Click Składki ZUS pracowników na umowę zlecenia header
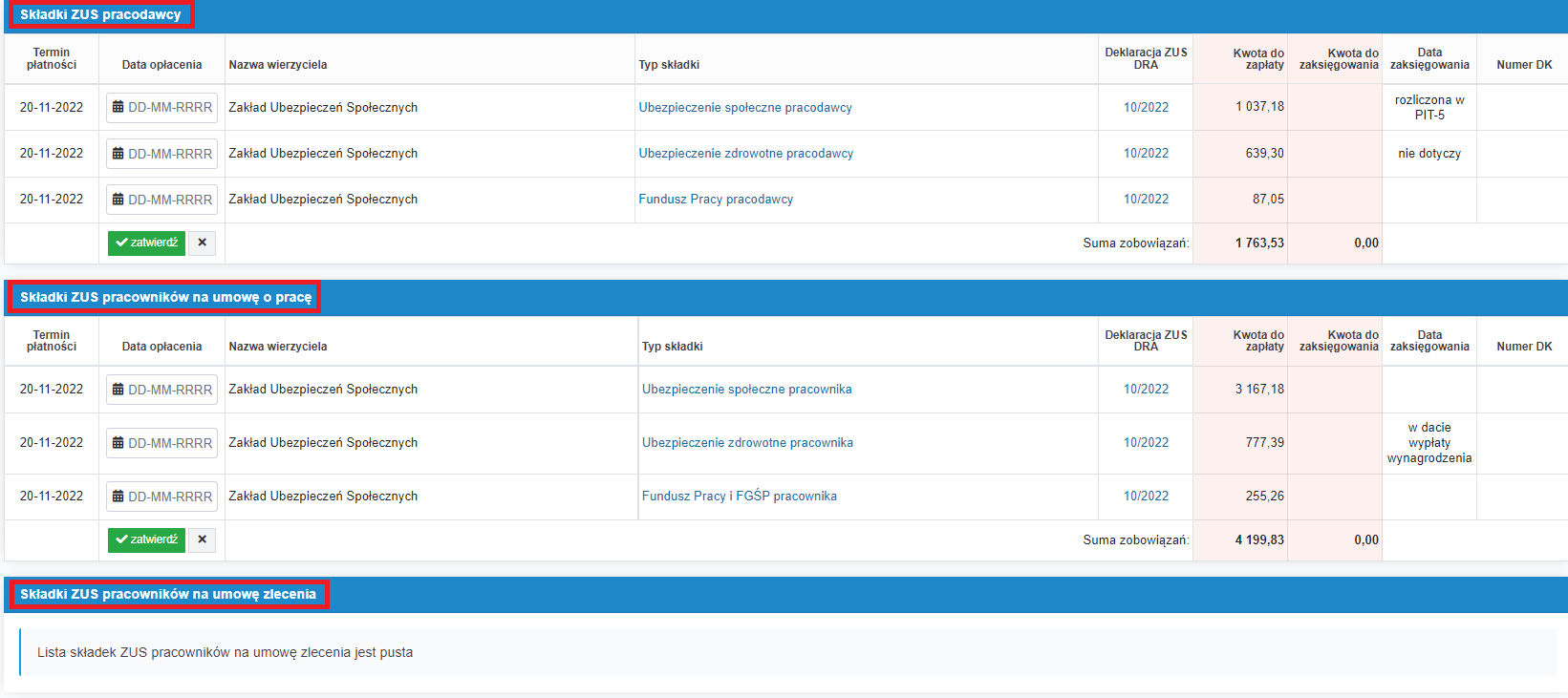 [168, 594]
